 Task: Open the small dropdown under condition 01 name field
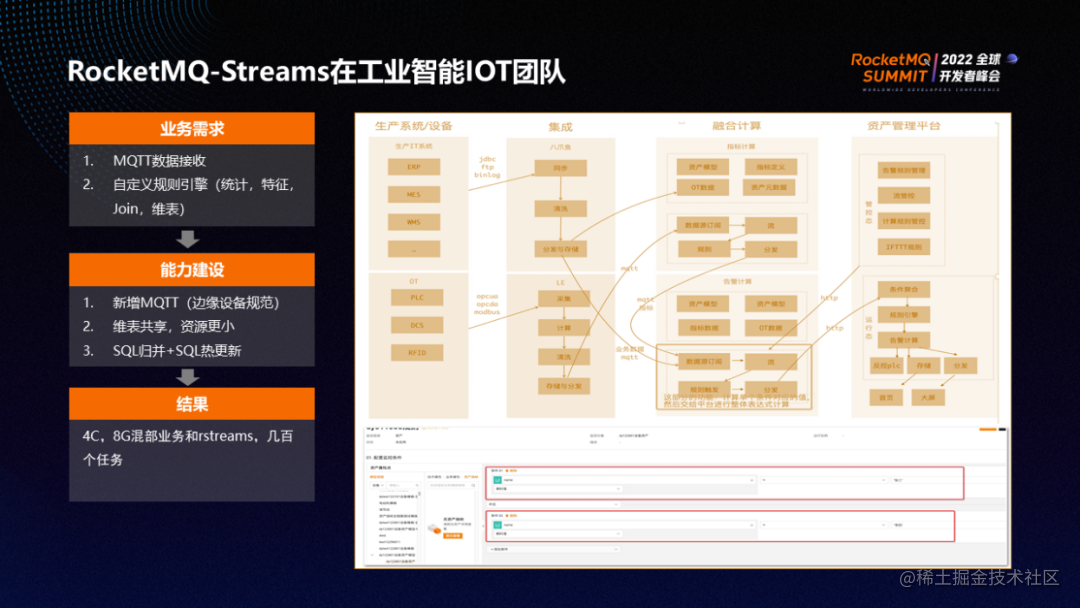coord(557,489)
